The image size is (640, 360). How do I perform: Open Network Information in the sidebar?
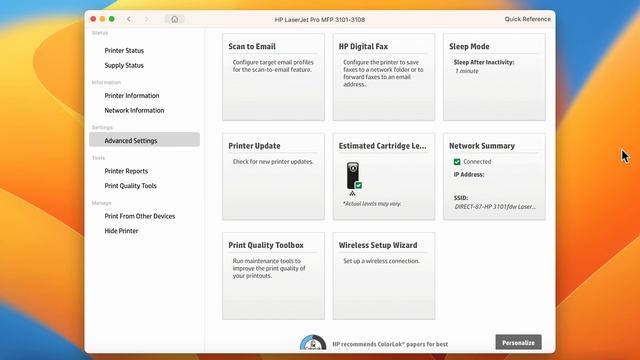click(134, 110)
